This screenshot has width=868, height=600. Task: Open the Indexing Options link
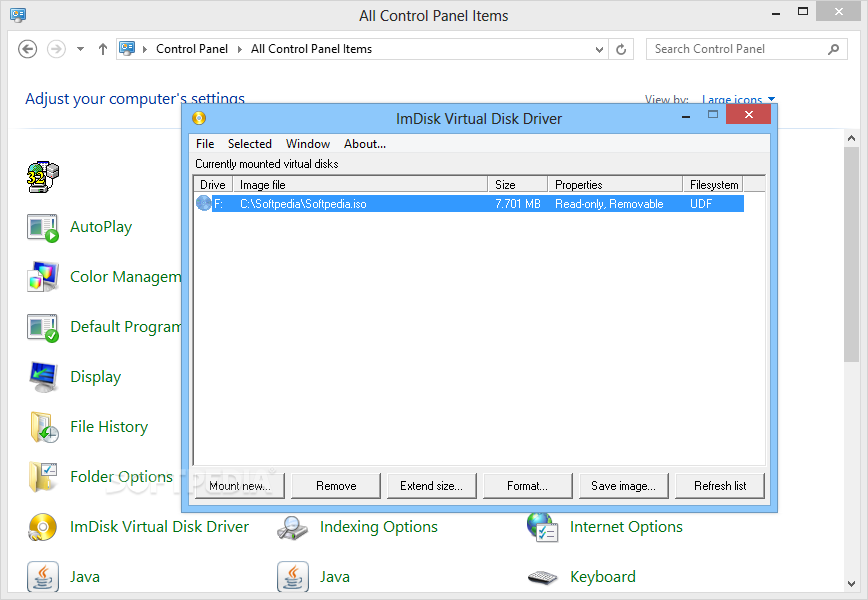coord(379,527)
